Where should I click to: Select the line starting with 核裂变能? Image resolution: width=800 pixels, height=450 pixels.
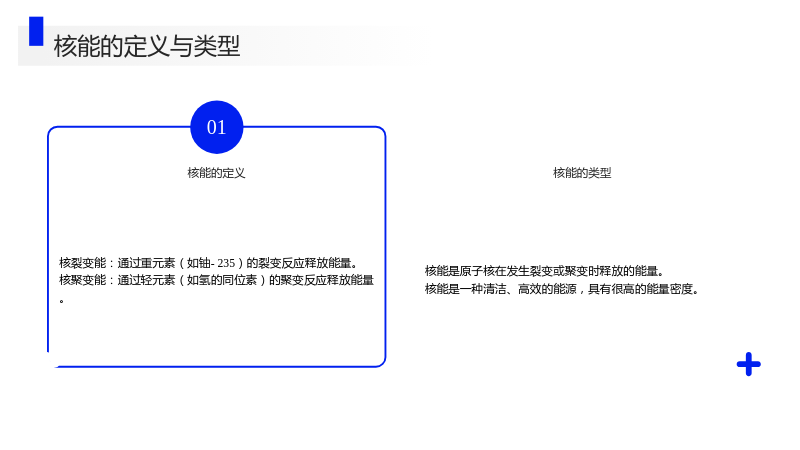209,263
